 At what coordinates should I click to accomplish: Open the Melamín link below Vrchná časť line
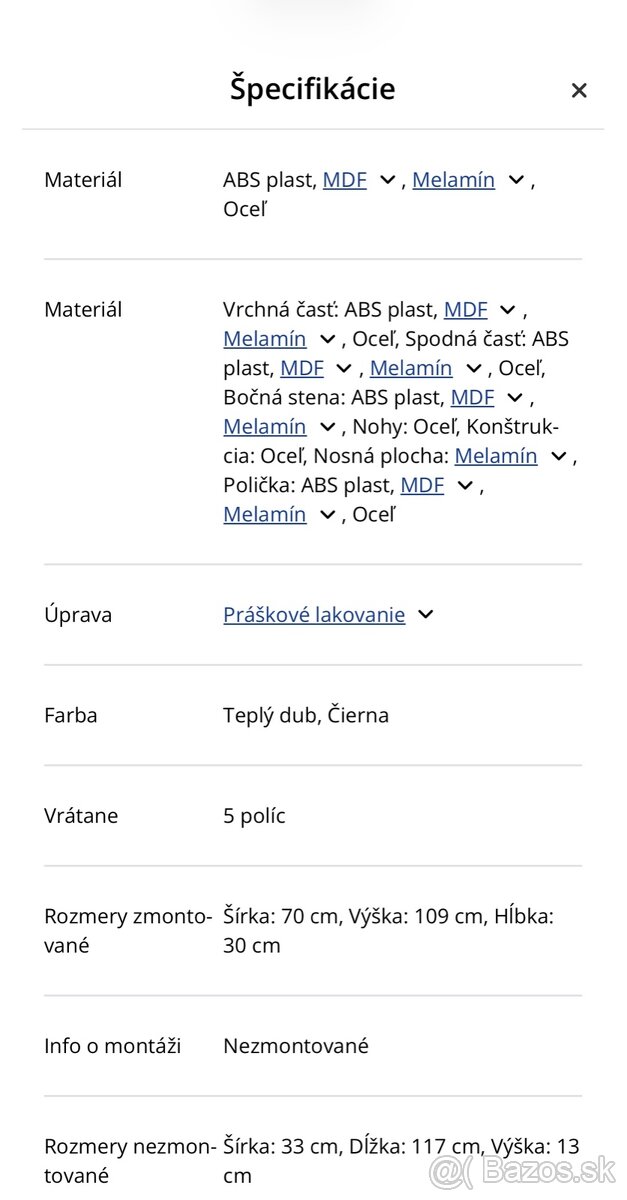(x=263, y=339)
